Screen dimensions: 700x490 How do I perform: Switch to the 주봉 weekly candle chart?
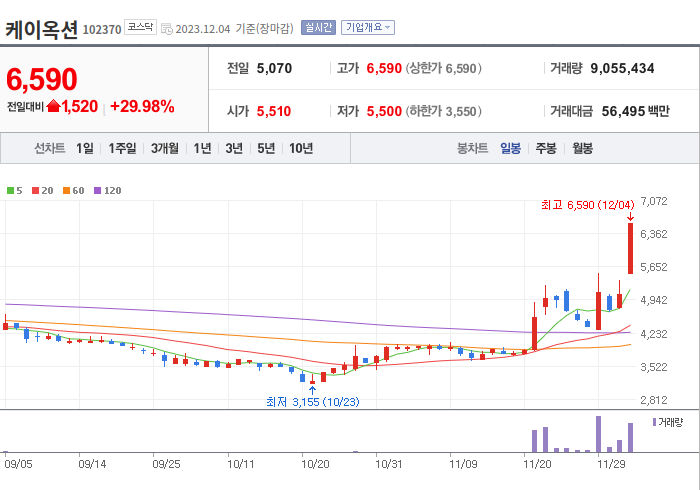click(546, 148)
